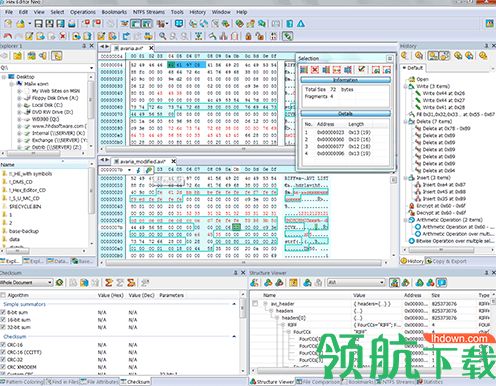The width and height of the screenshot is (496, 386).
Task: Click the blue warning triangle icon
Action: click(301, 23)
